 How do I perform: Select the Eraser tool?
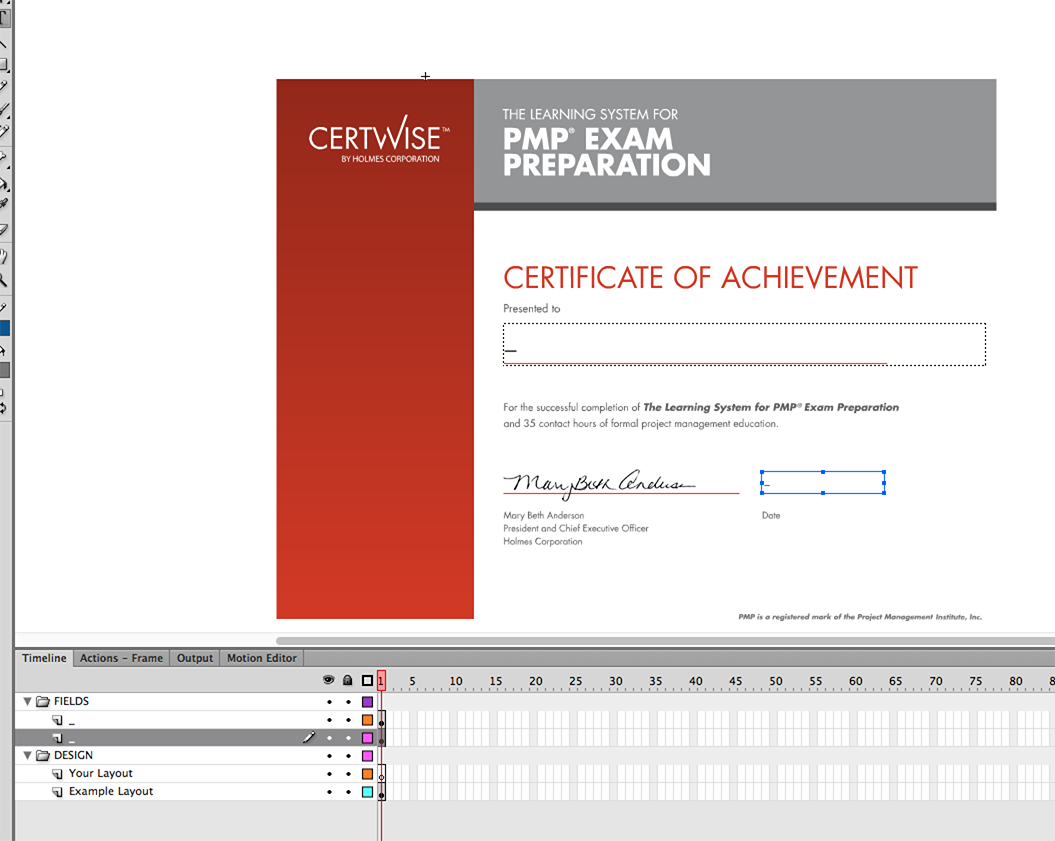(4, 229)
